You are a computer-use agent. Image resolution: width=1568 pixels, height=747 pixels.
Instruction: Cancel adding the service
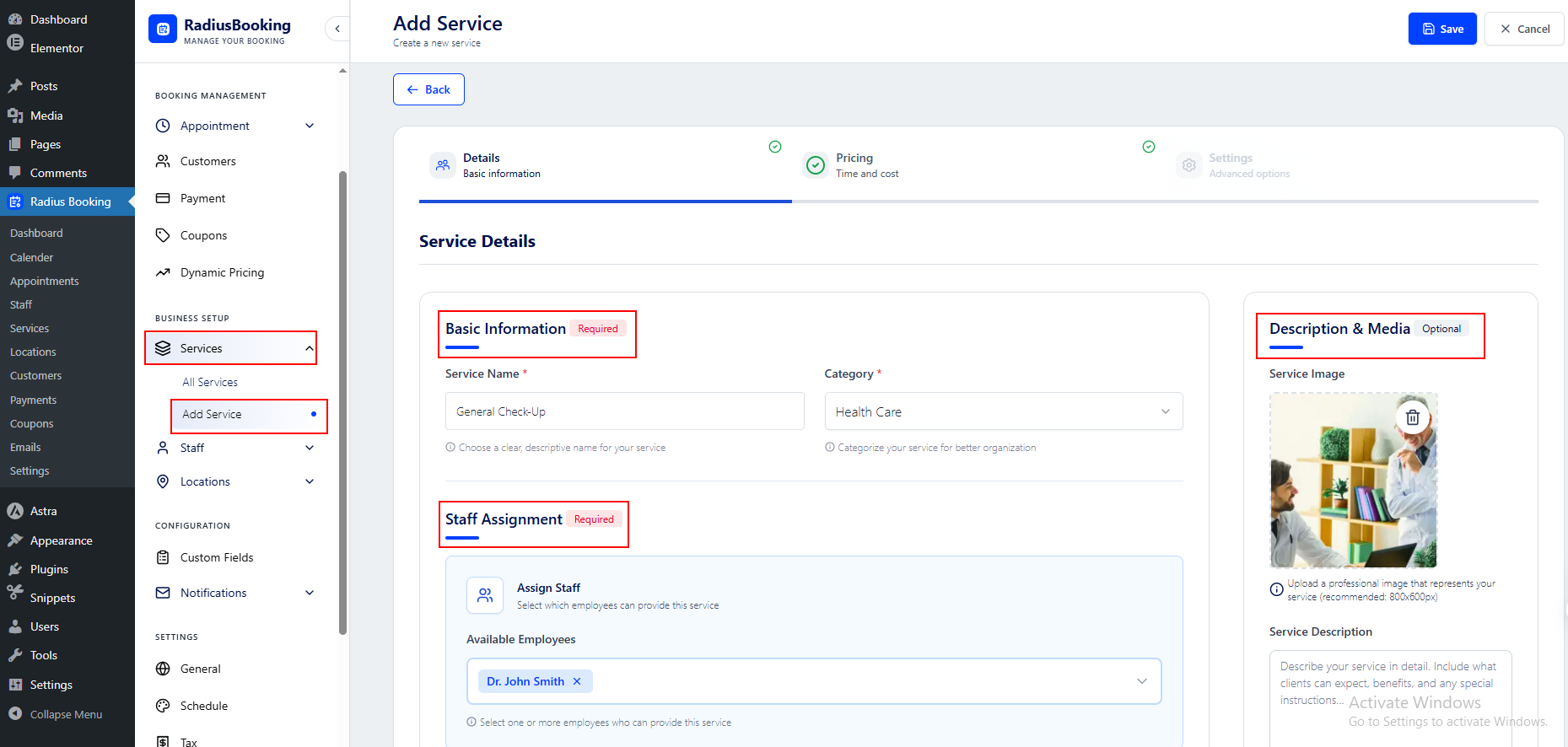click(x=1524, y=29)
